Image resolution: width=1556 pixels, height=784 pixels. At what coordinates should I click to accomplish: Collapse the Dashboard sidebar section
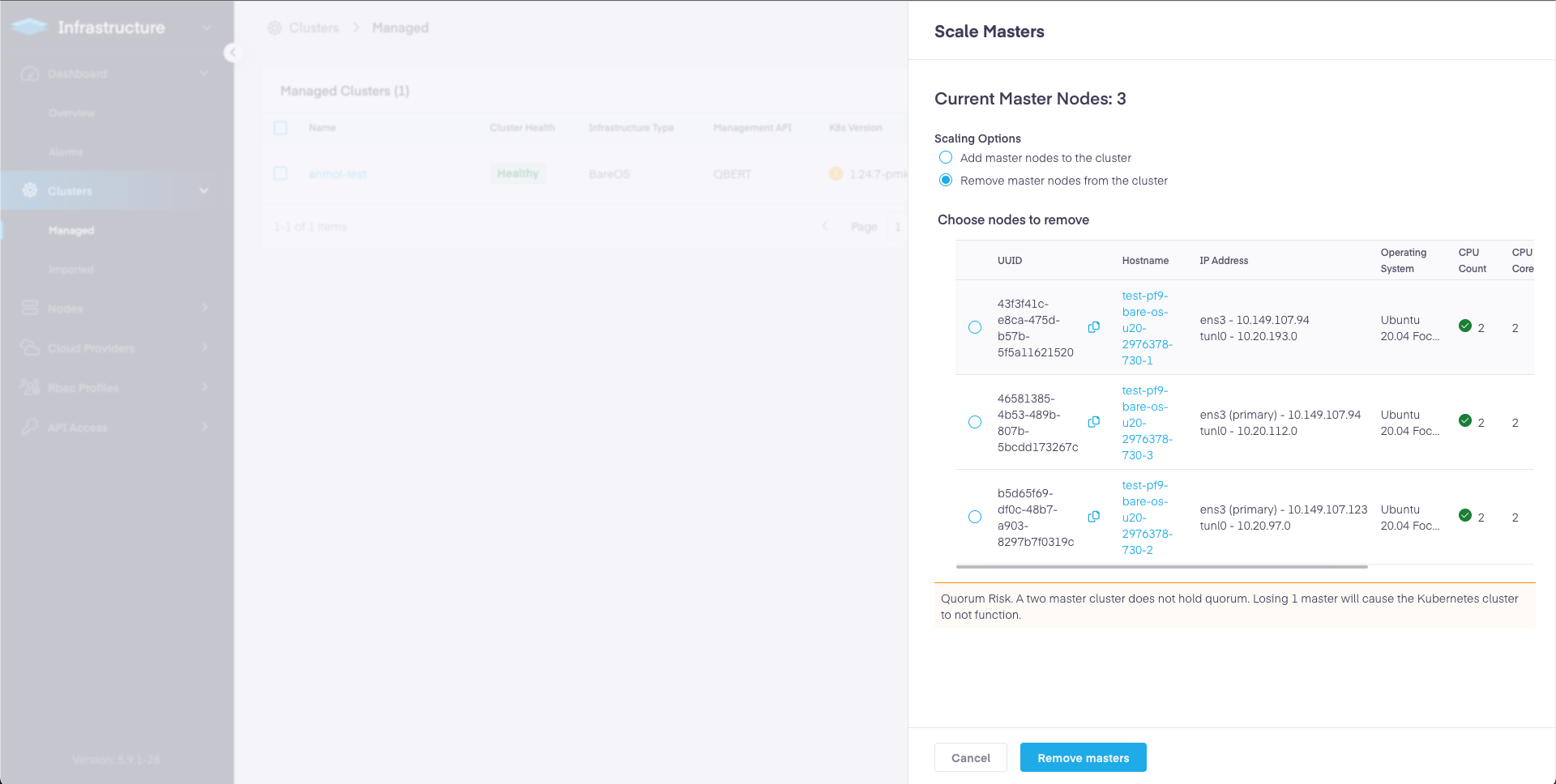(203, 74)
